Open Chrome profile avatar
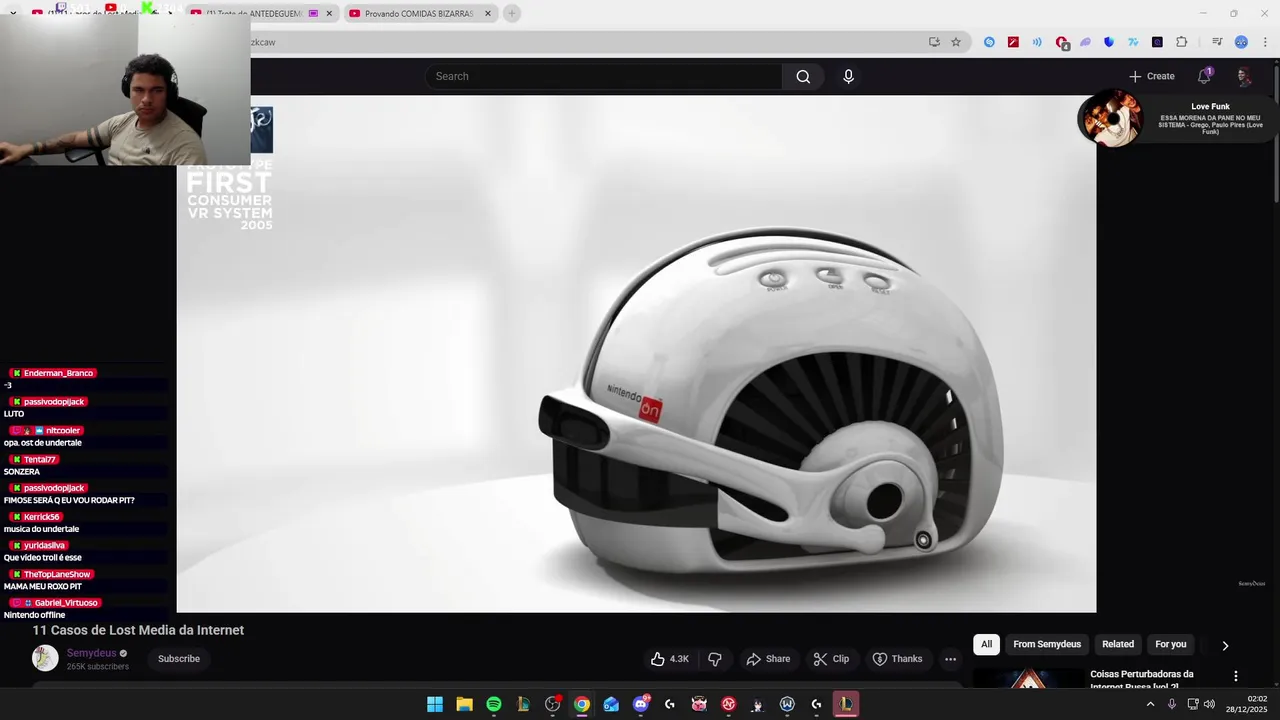 (1241, 42)
